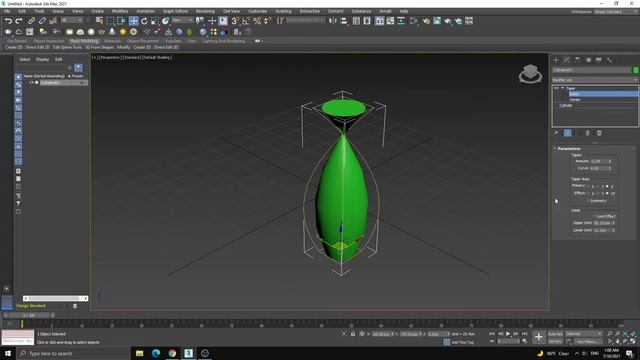This screenshot has height=360, width=640.
Task: Open the Create tab plus icon
Action: coord(556,60)
